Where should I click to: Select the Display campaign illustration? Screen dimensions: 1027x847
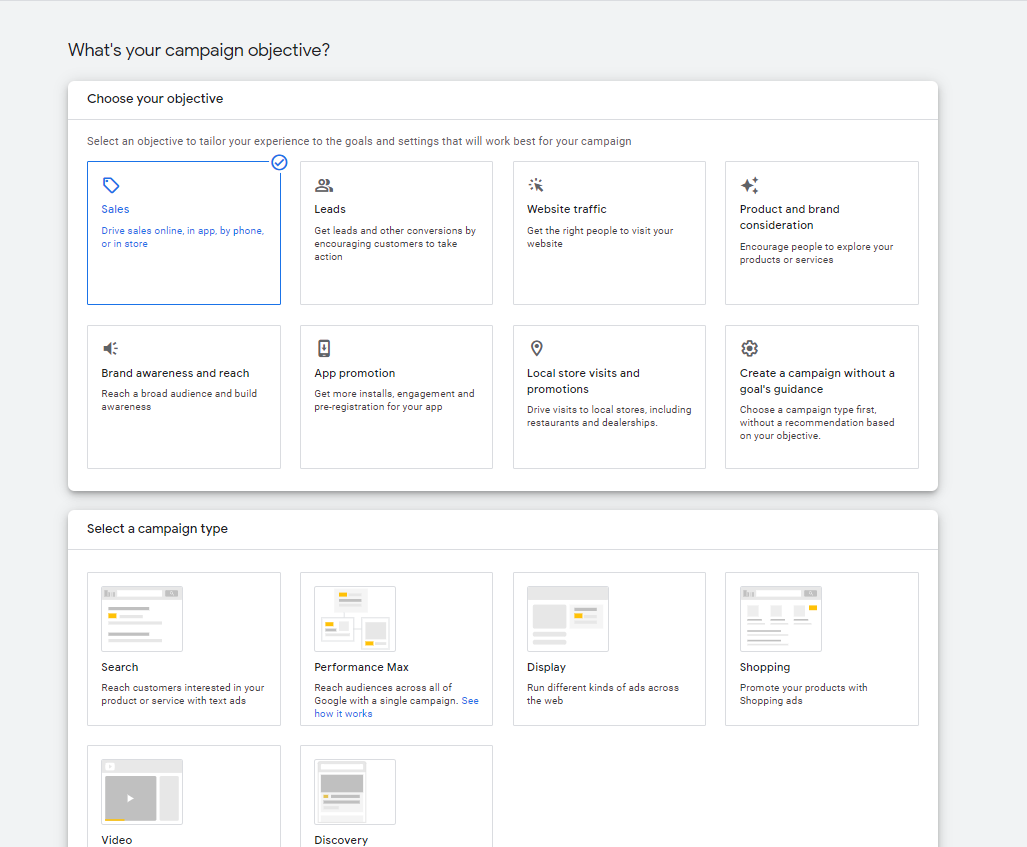pyautogui.click(x=568, y=619)
